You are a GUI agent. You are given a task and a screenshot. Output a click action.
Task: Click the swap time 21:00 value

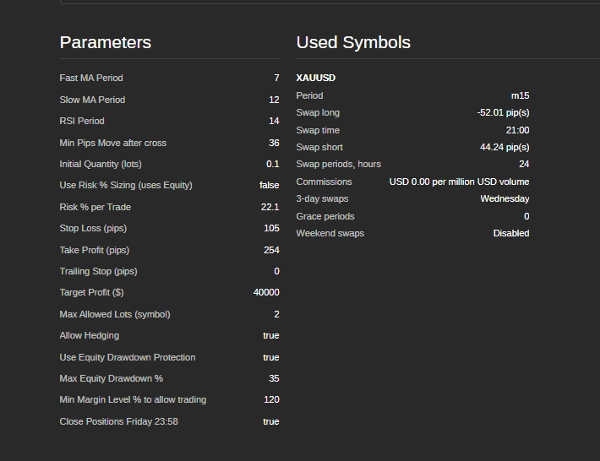pos(518,130)
